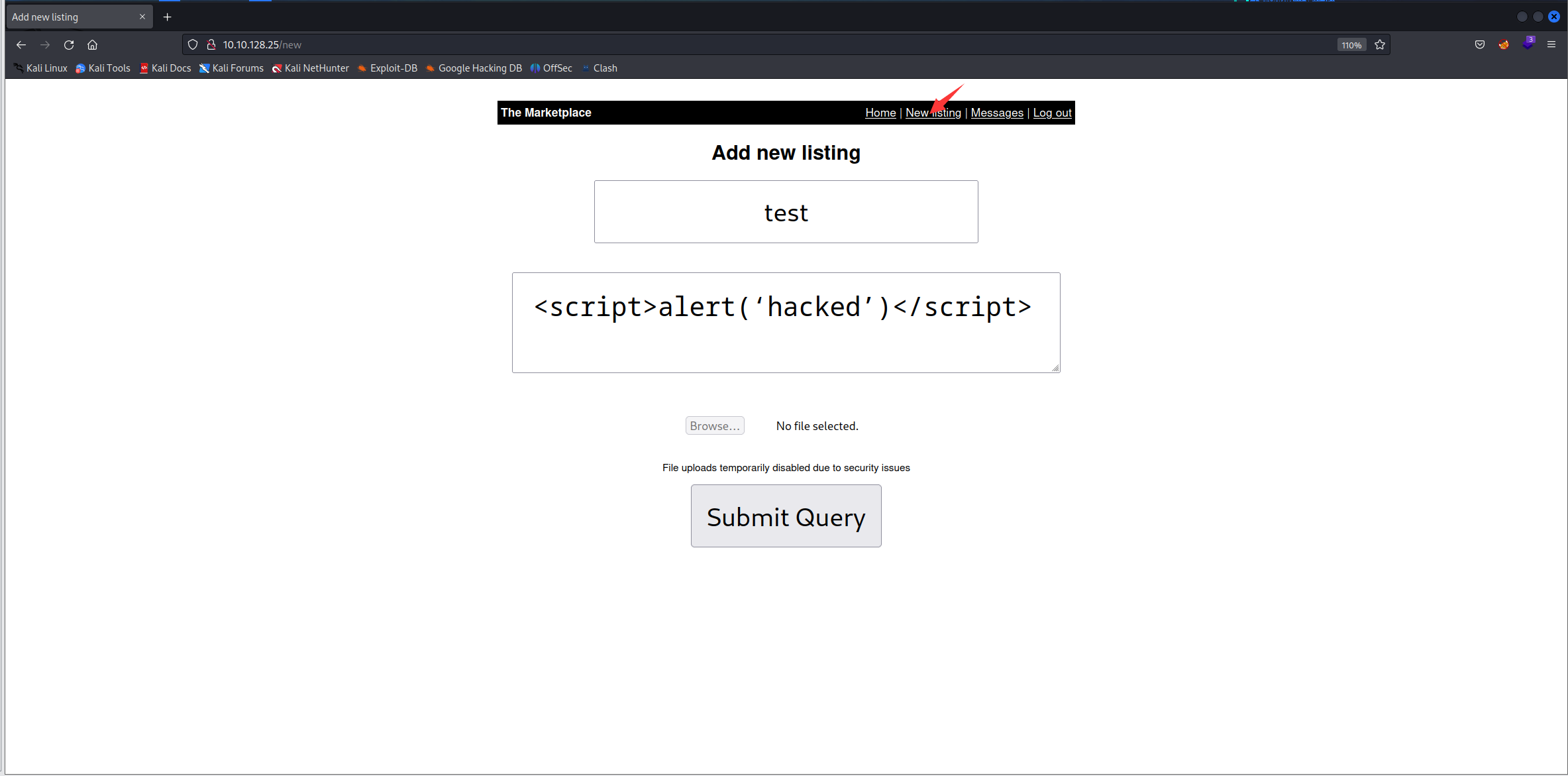Open a new browser tab

pyautogui.click(x=168, y=17)
